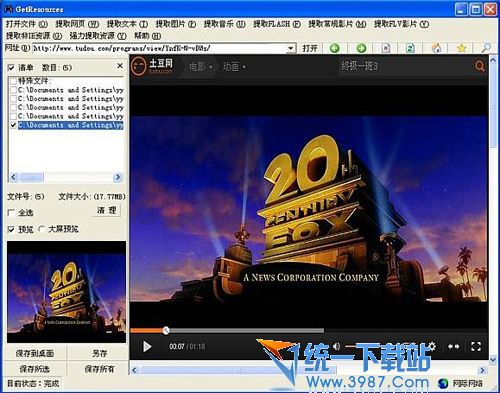Toggle the 清单 list checkbox

pyautogui.click(x=11, y=68)
